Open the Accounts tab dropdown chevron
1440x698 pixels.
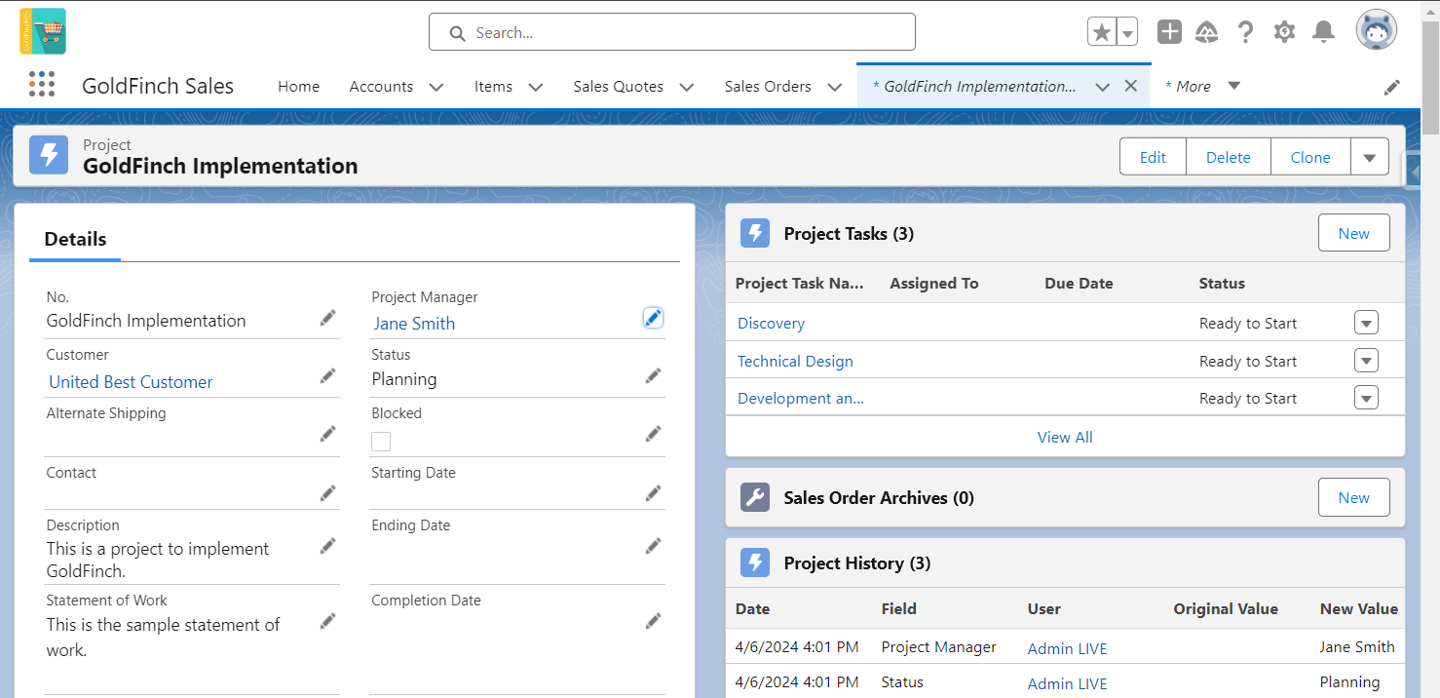click(436, 87)
